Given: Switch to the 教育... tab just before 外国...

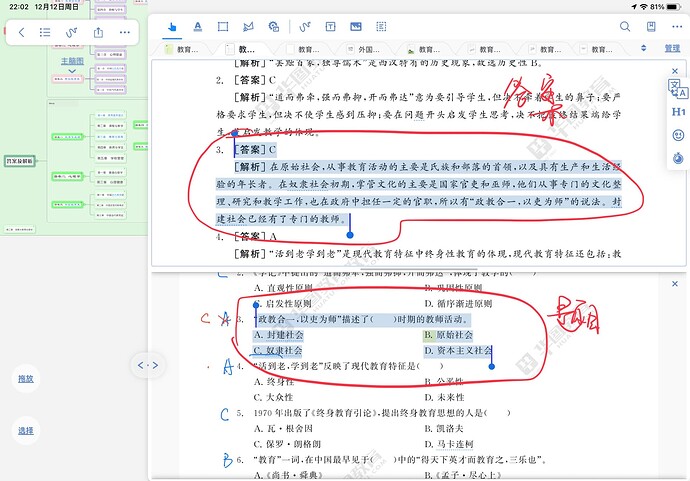Looking at the screenshot, I should pyautogui.click(x=304, y=49).
